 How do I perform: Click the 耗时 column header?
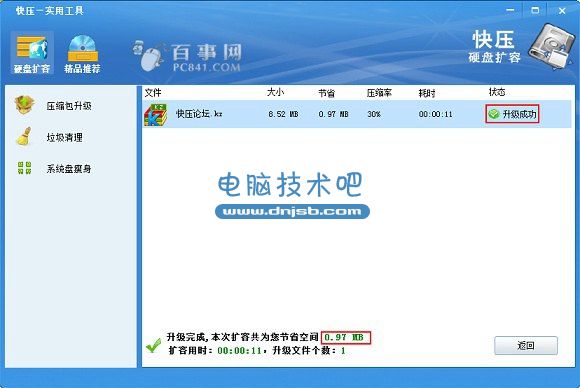click(426, 93)
